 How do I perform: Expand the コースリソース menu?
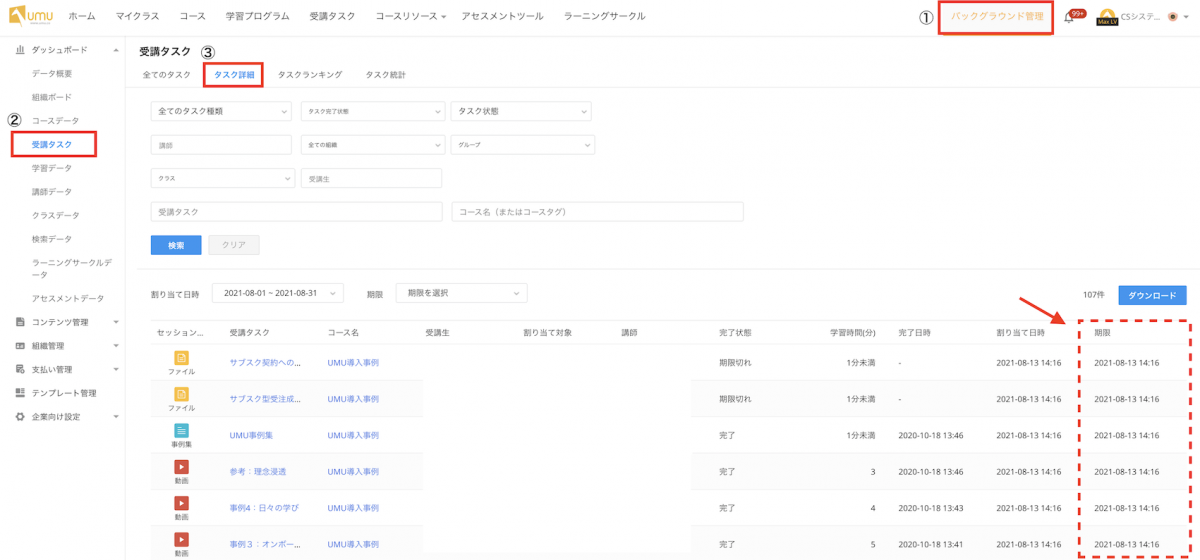pos(411,17)
